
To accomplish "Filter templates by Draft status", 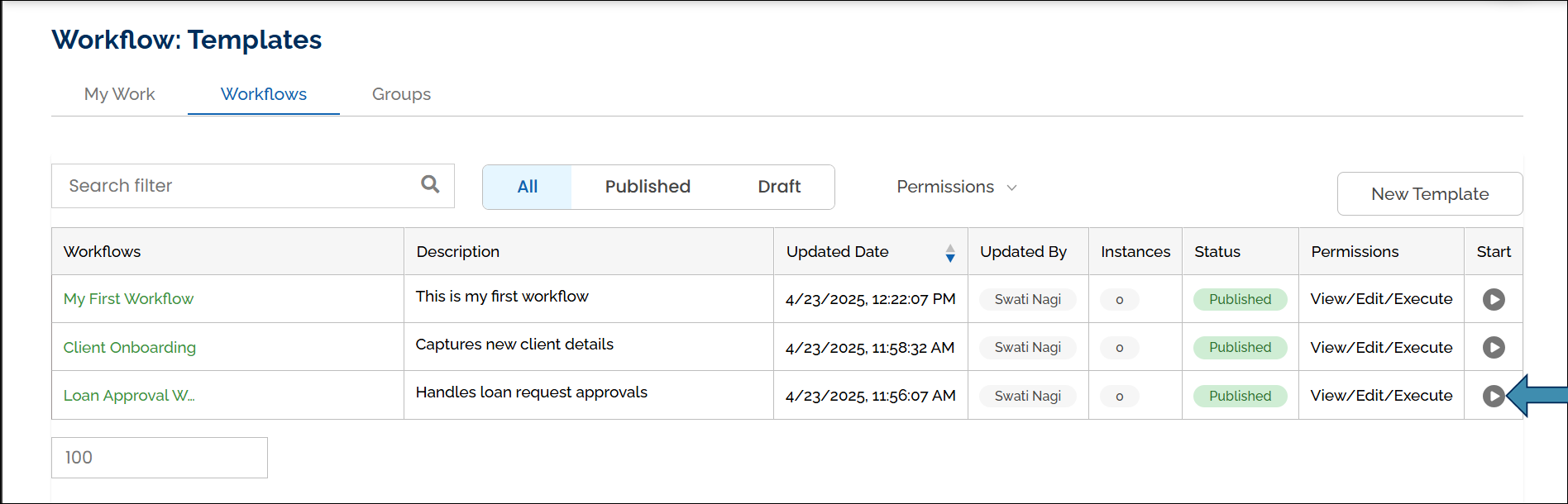I will click(x=779, y=187).
